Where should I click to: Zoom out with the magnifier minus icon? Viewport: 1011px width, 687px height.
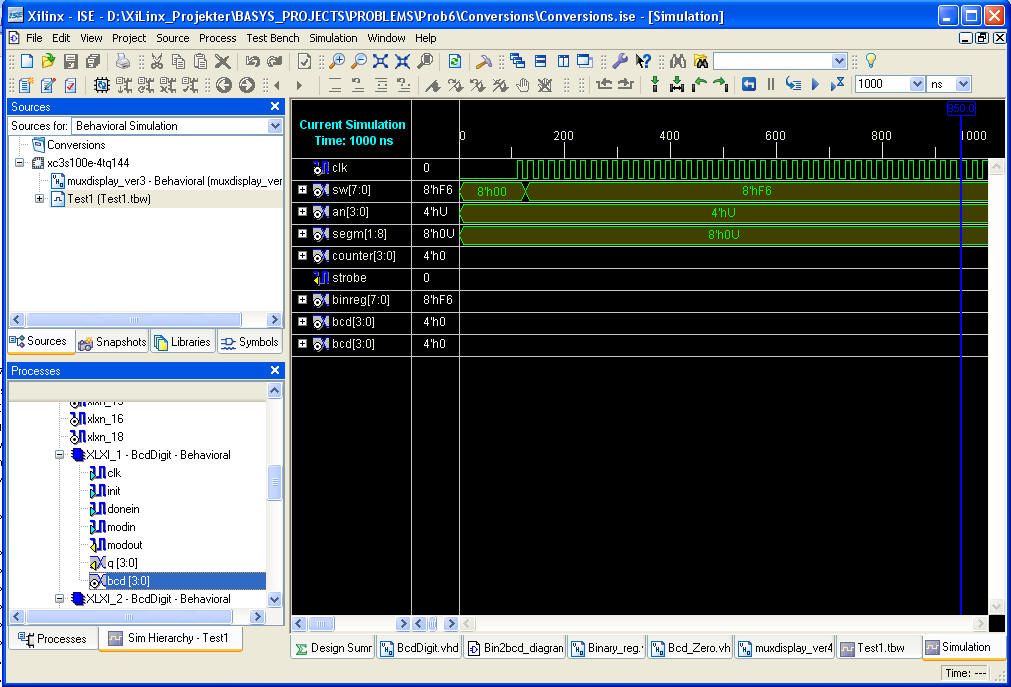click(358, 61)
